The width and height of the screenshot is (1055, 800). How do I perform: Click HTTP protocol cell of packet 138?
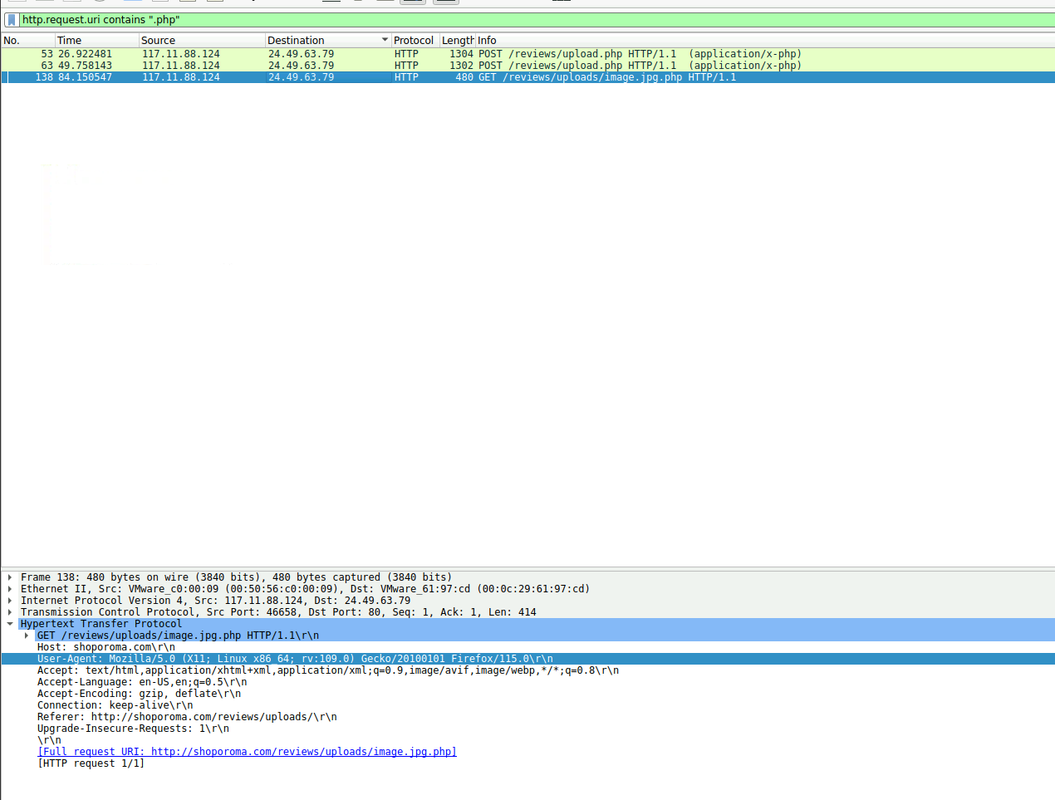click(406, 77)
